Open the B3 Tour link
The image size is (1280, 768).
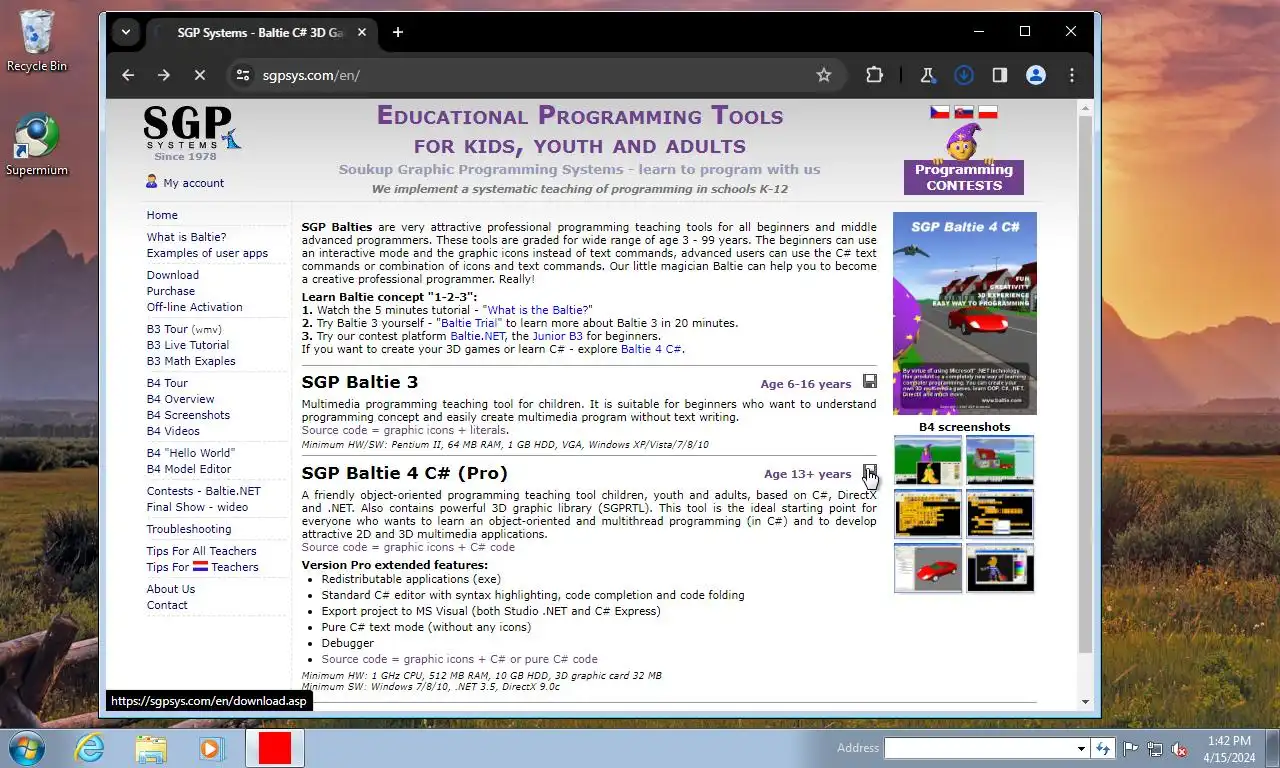(x=167, y=329)
